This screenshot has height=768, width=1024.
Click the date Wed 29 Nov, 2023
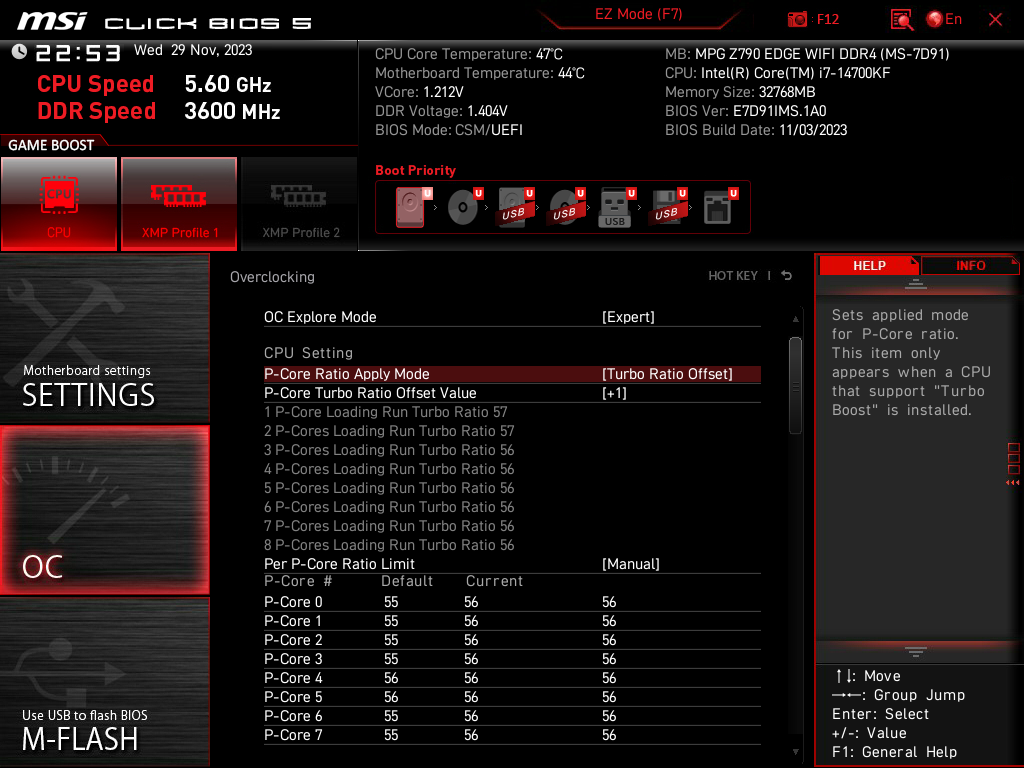[x=193, y=50]
